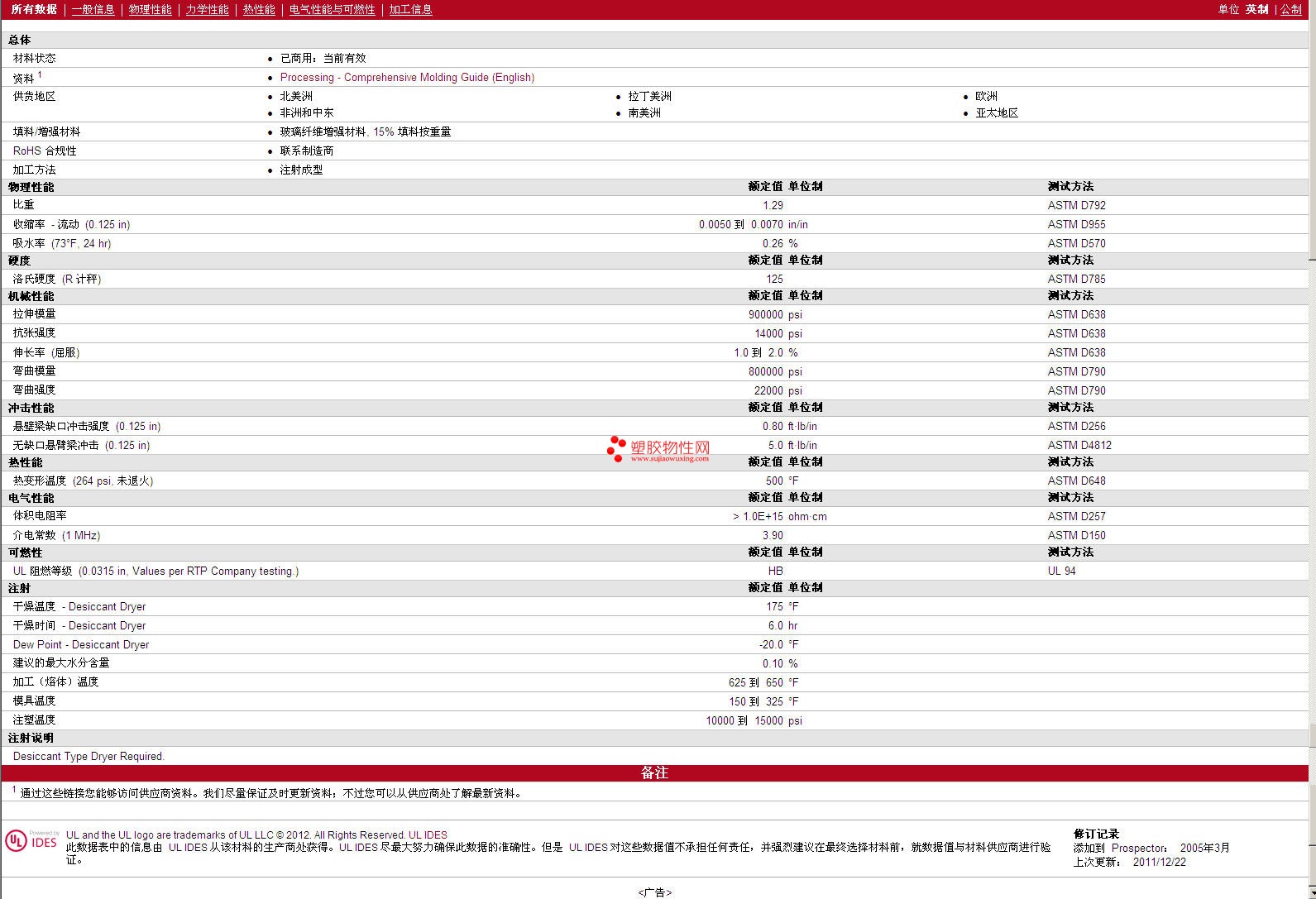Click the 介电常数 value 3.90
The image size is (1316, 899).
pyautogui.click(x=773, y=535)
